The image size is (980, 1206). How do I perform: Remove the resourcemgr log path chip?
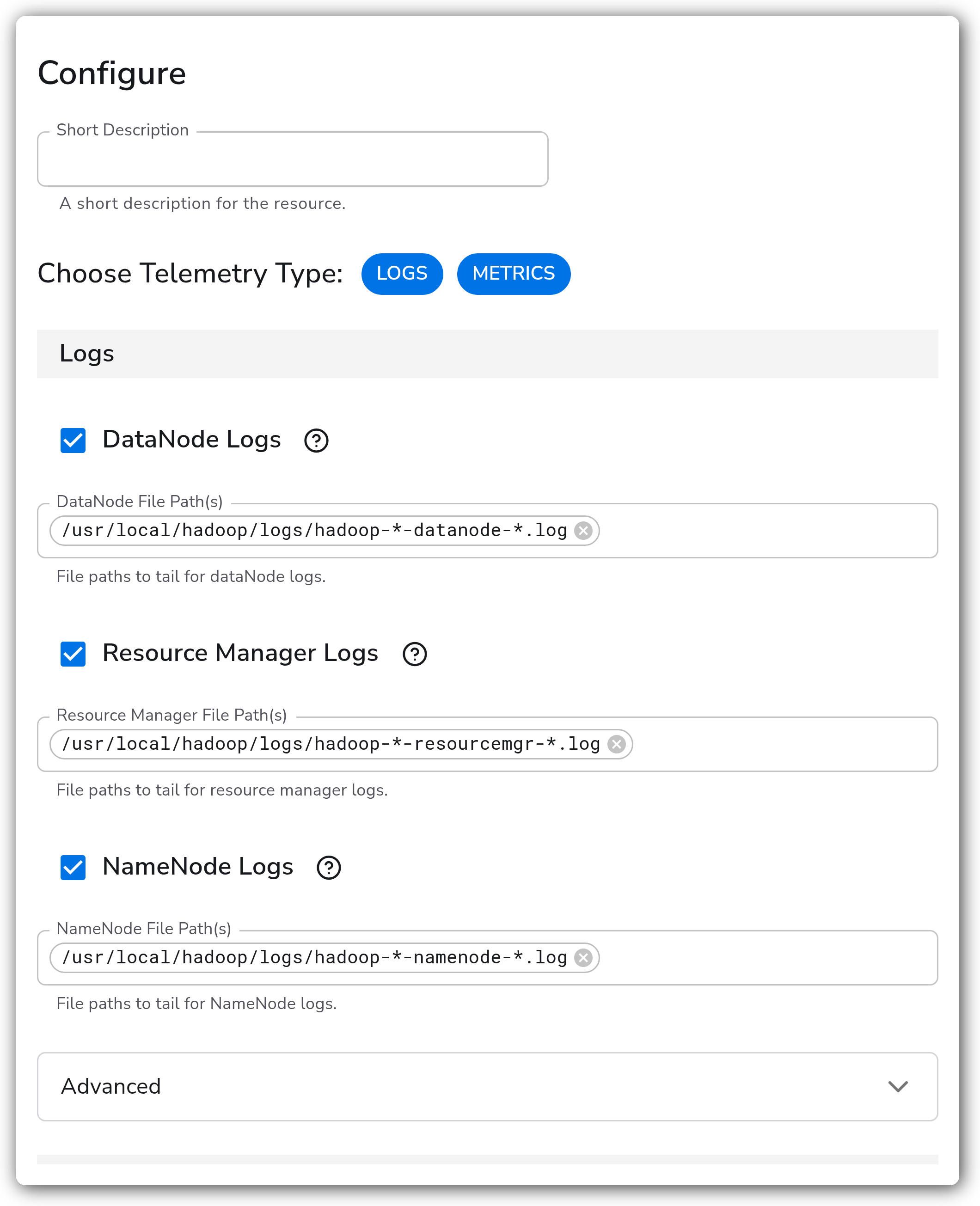tap(617, 744)
